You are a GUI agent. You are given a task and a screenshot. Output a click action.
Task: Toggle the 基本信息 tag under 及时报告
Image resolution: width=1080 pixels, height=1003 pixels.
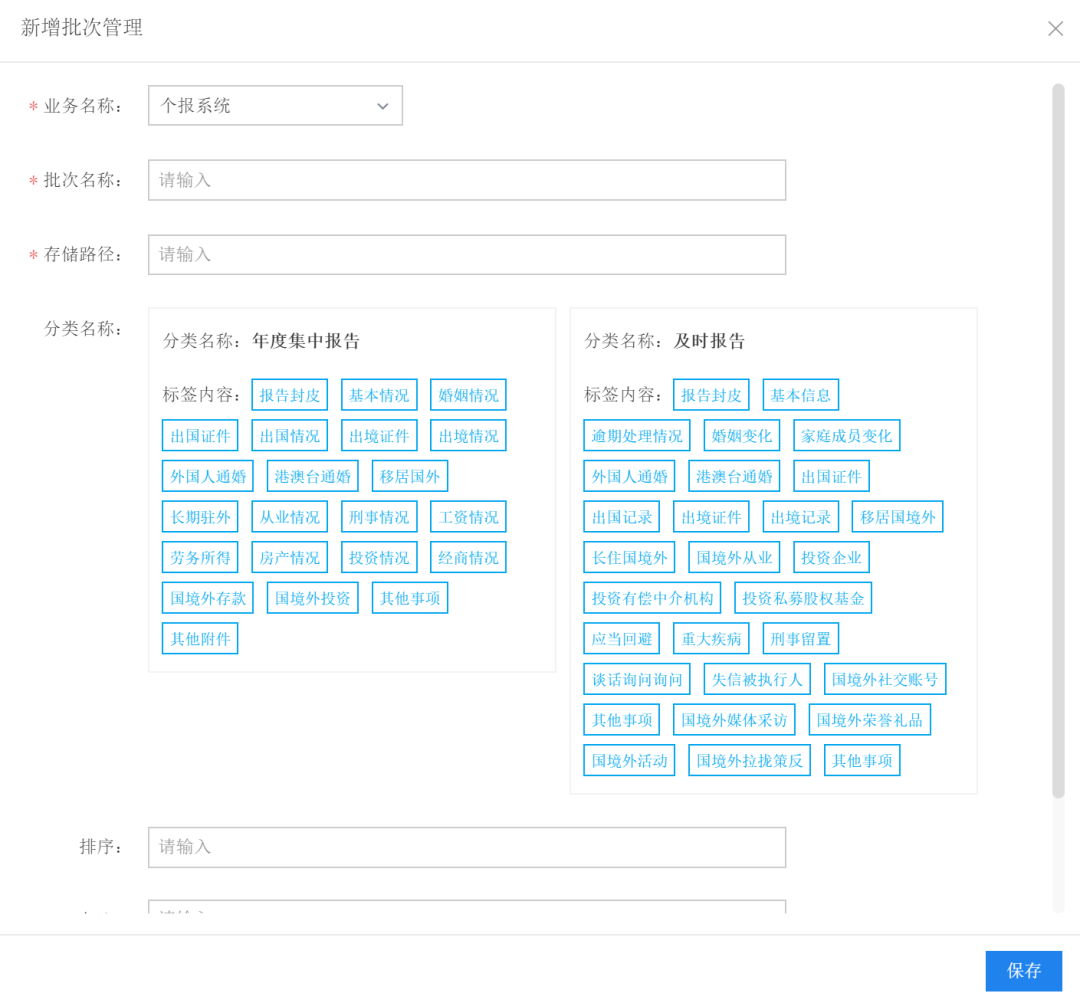800,394
